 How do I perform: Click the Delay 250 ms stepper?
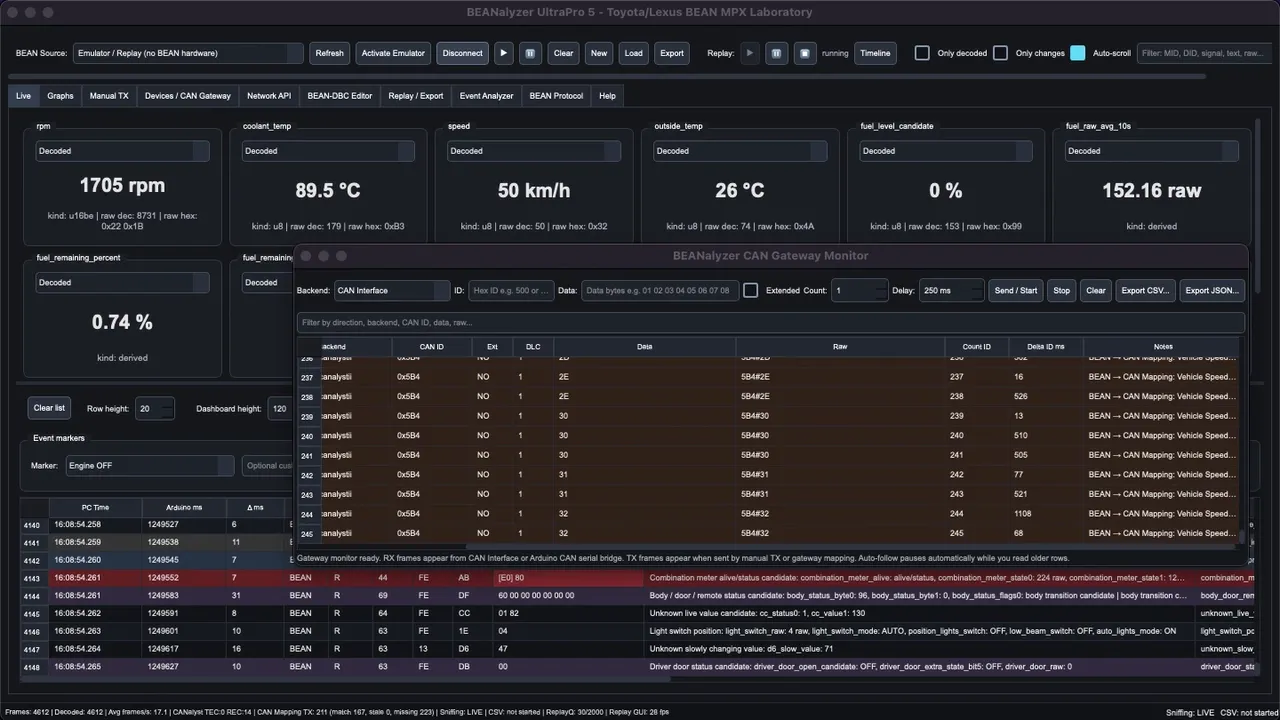point(952,291)
